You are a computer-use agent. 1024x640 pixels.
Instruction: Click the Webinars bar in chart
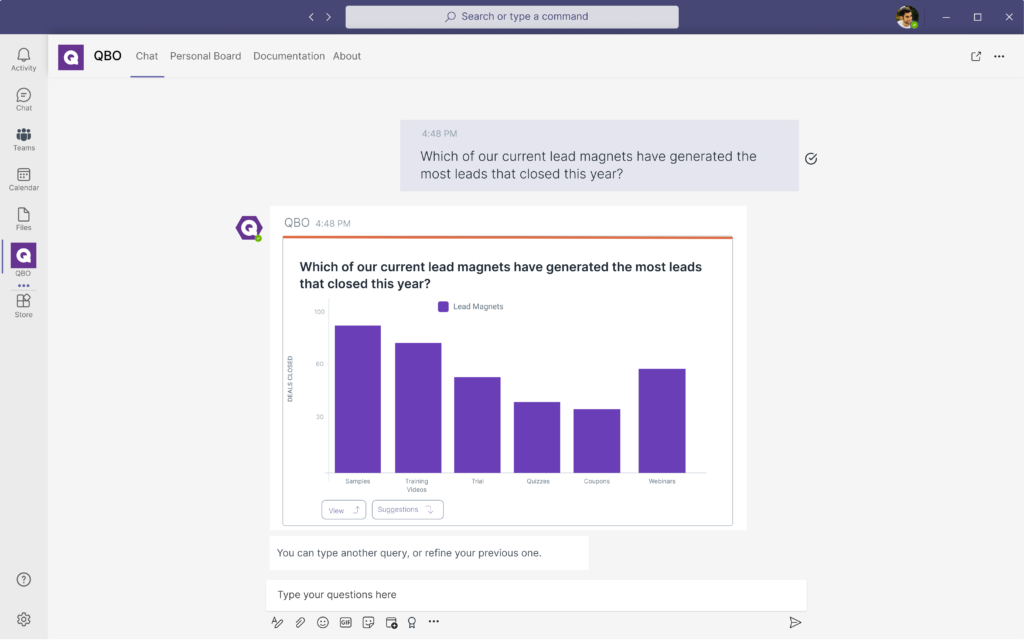click(661, 421)
